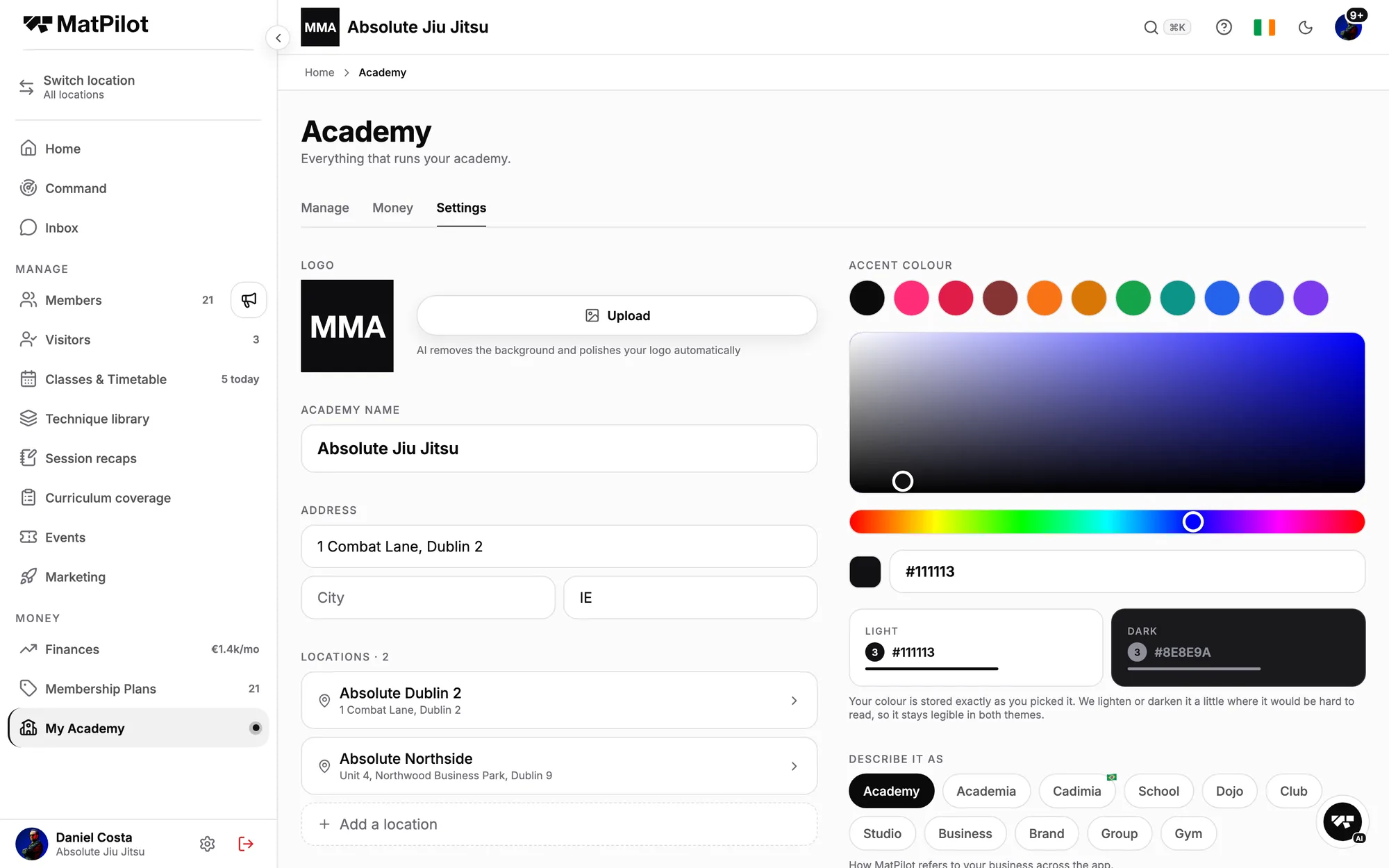Image resolution: width=1389 pixels, height=868 pixels.
Task: Pick the green accent colour swatch
Action: coord(1133,299)
